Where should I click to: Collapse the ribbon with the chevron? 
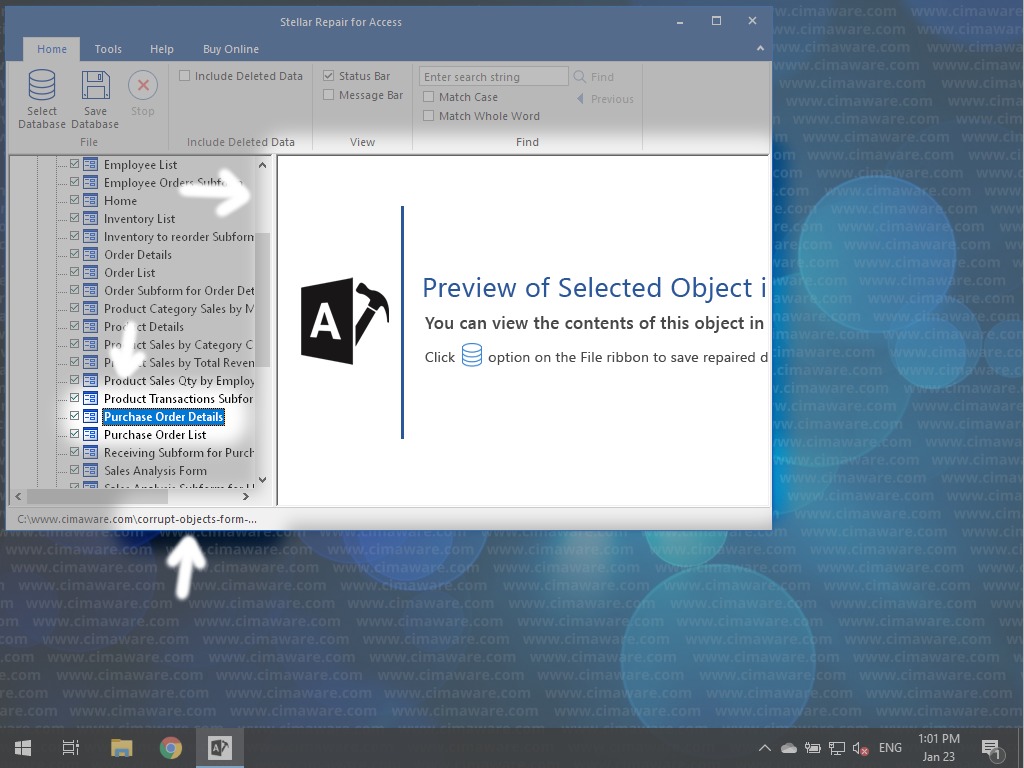pos(760,48)
